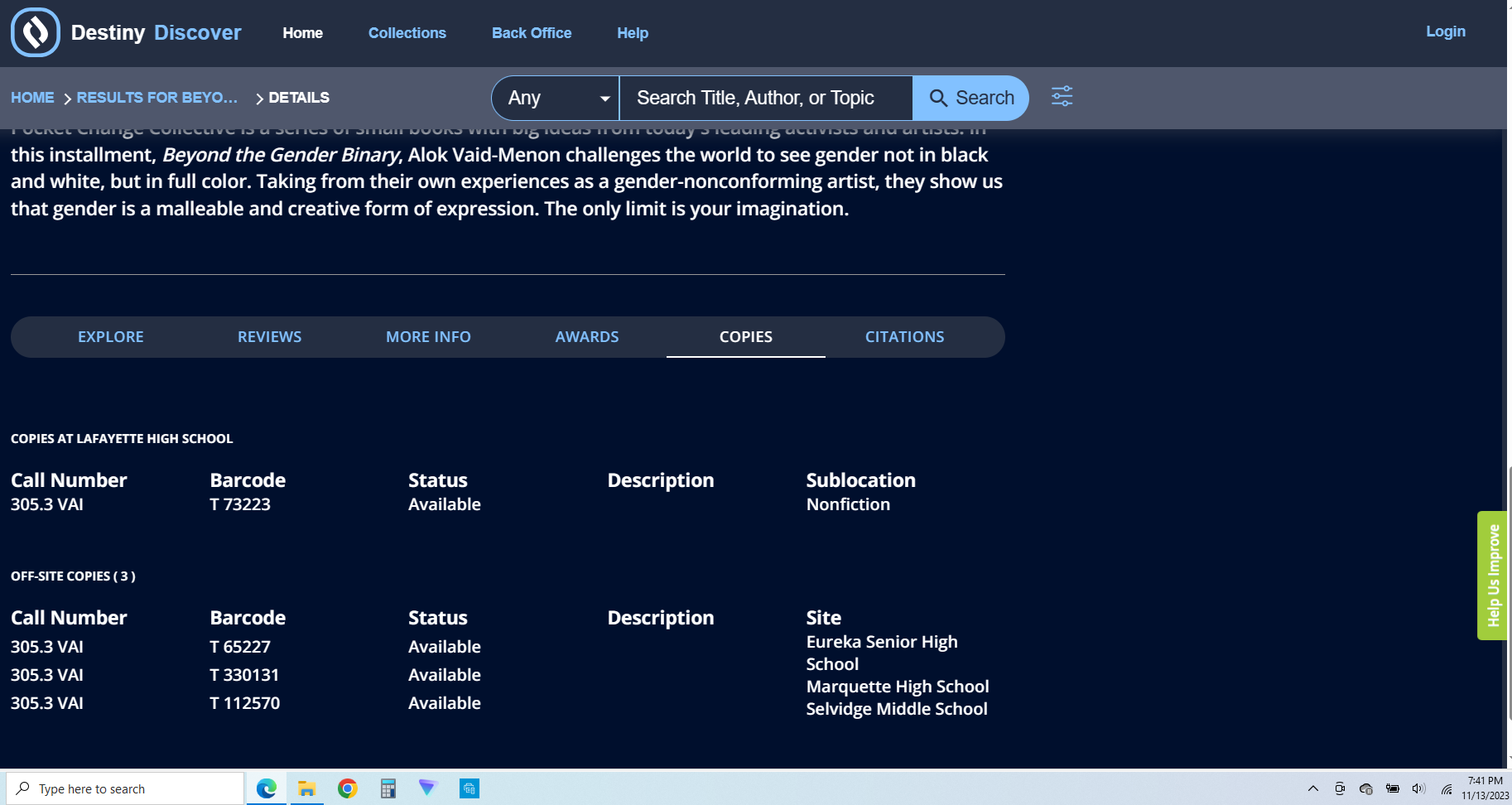Click the DETAILS breadcrumb
Screen dimensions: 1512x805
(x=299, y=98)
